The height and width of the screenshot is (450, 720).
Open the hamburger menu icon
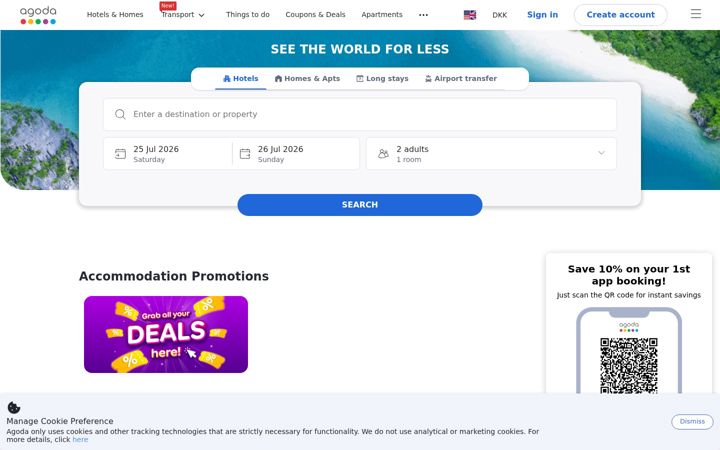point(696,14)
